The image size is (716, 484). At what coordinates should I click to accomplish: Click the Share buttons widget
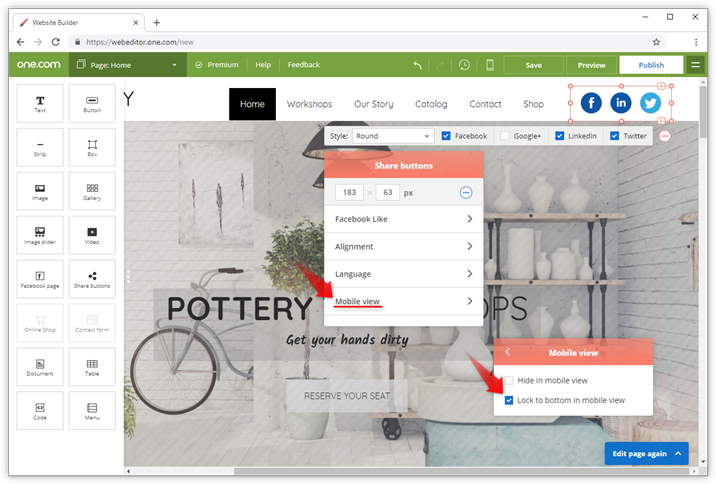(92, 279)
